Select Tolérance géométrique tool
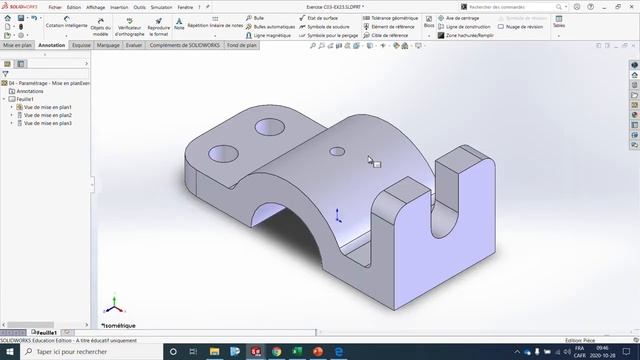 click(390, 18)
